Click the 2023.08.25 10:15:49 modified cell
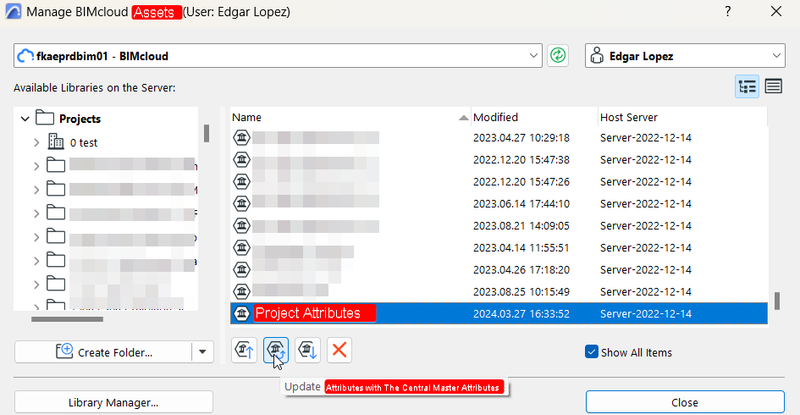This screenshot has height=415, width=800. click(x=521, y=292)
